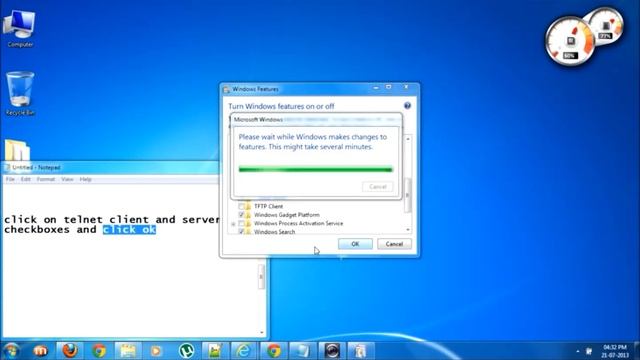Click the features list scroll-up arrow

(x=408, y=139)
